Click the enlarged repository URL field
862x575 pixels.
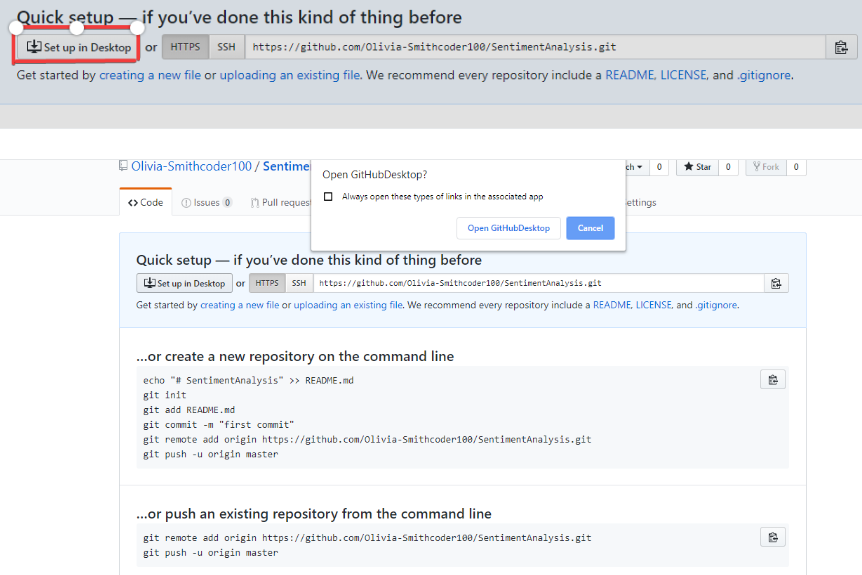coord(535,47)
